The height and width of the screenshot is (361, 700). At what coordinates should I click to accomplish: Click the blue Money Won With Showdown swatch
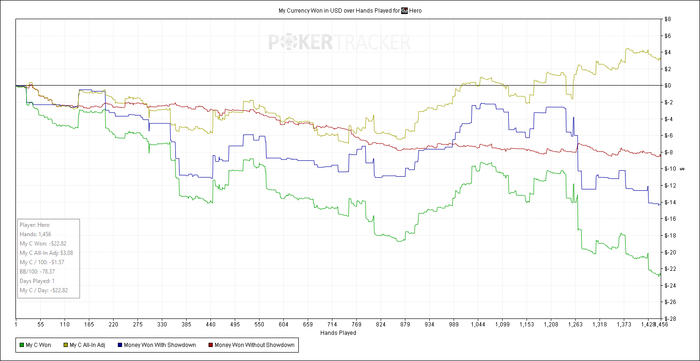(121, 345)
